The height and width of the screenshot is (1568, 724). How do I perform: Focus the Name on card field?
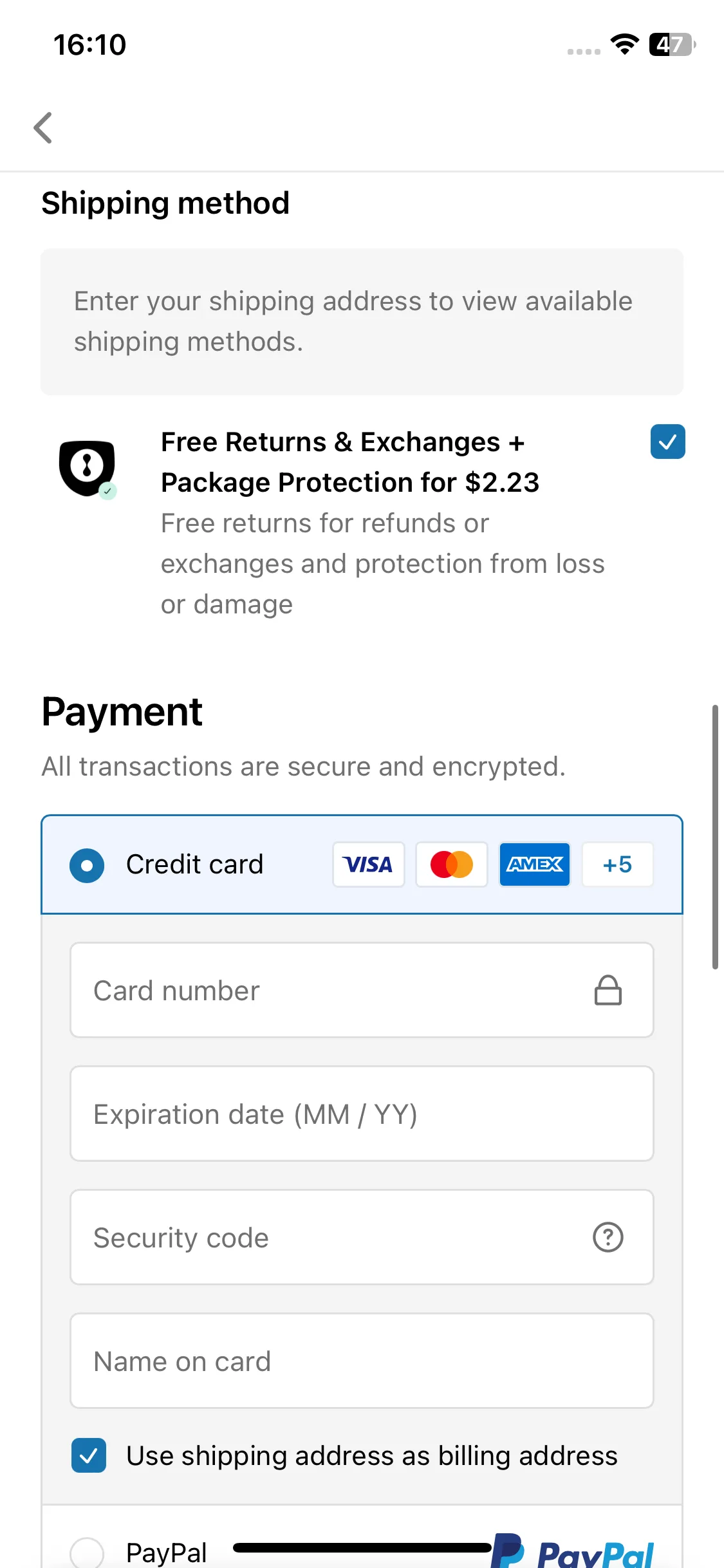click(362, 1361)
